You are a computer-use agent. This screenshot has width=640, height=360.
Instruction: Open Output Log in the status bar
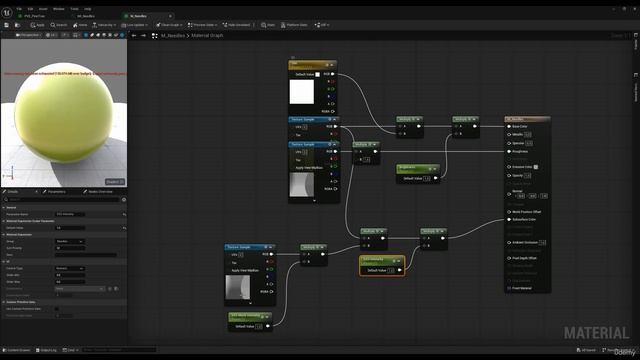pos(46,350)
